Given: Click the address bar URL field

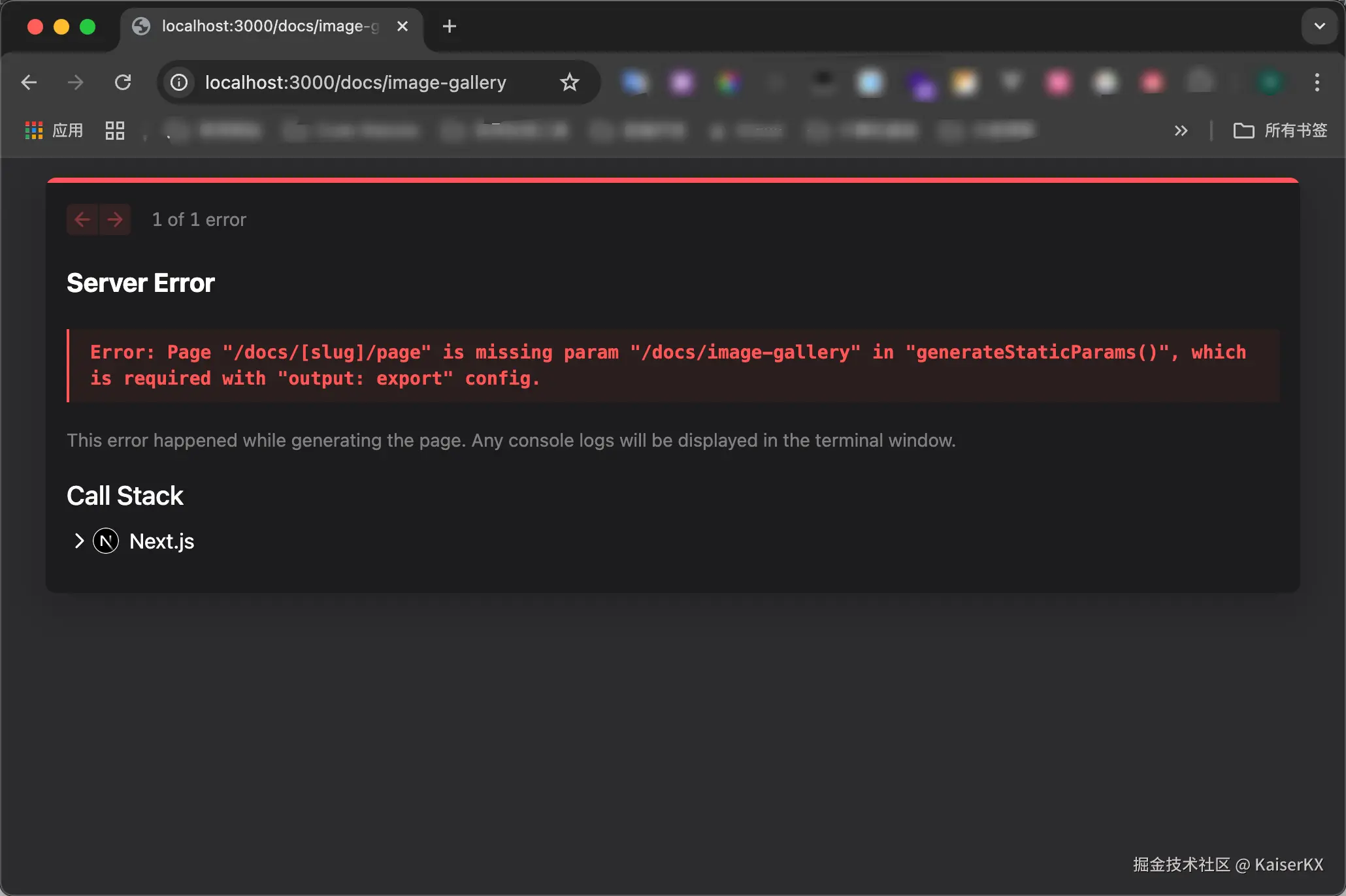Looking at the screenshot, I should point(356,82).
